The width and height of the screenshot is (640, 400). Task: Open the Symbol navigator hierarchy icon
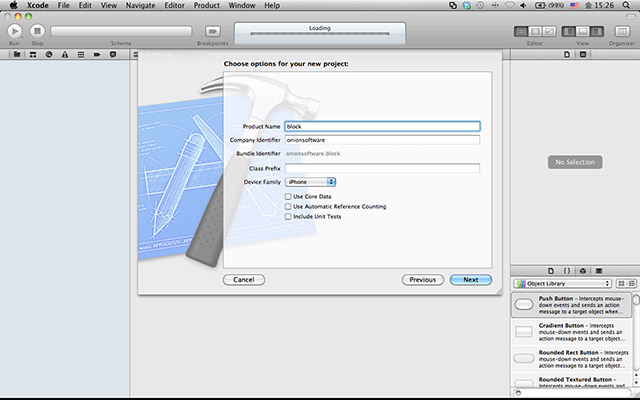pos(33,54)
